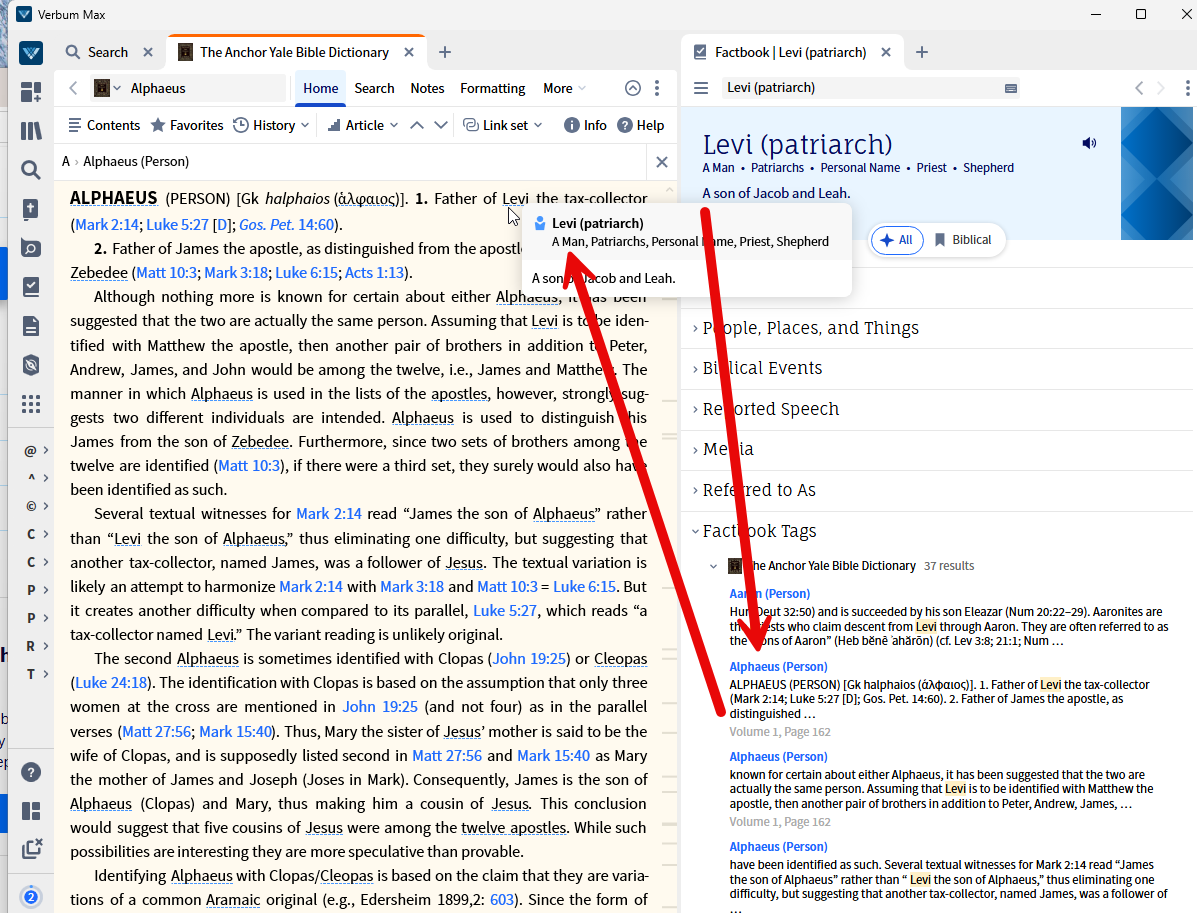This screenshot has height=913, width=1197.
Task: Expand the Referred to As section
Action: click(x=759, y=490)
